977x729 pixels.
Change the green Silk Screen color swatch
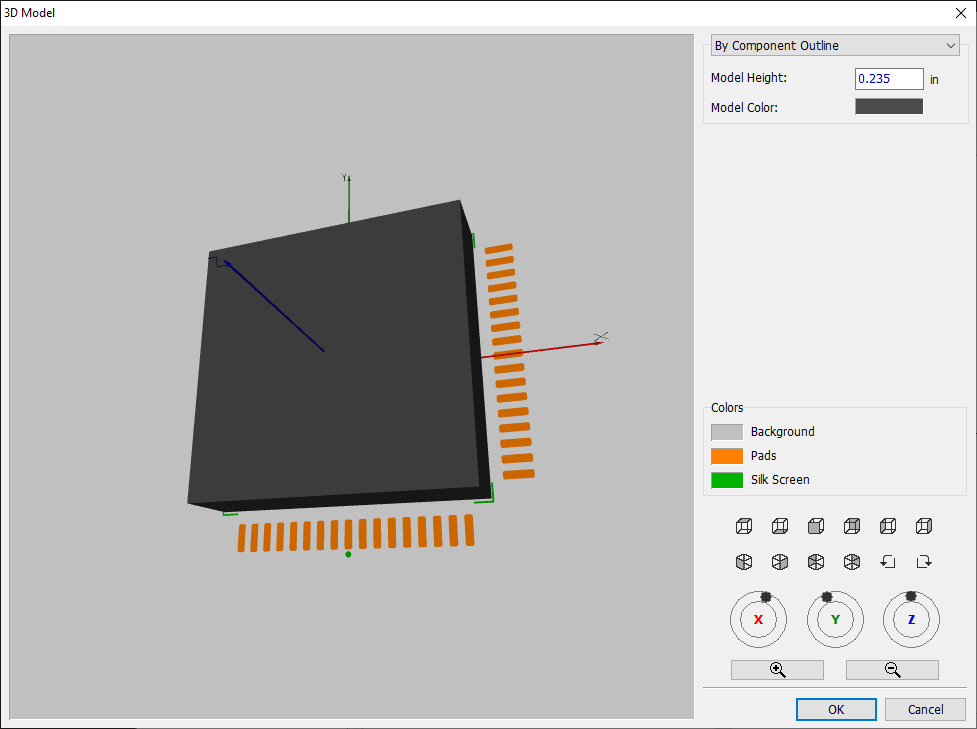pos(727,480)
